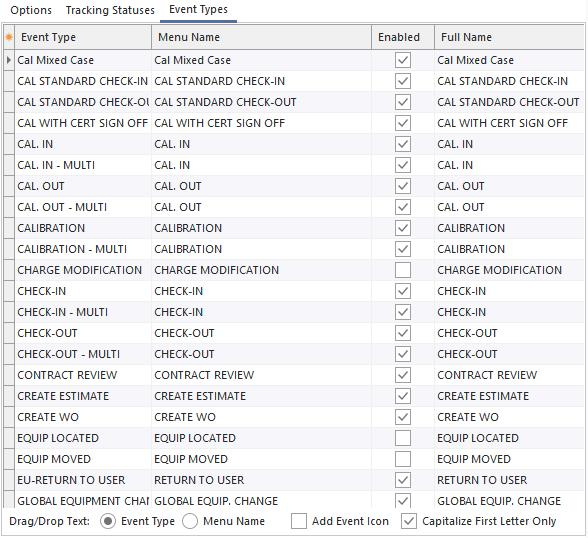This screenshot has width=588, height=538.
Task: Disable the CONTRACT REVIEW event checkbox
Action: tap(403, 375)
